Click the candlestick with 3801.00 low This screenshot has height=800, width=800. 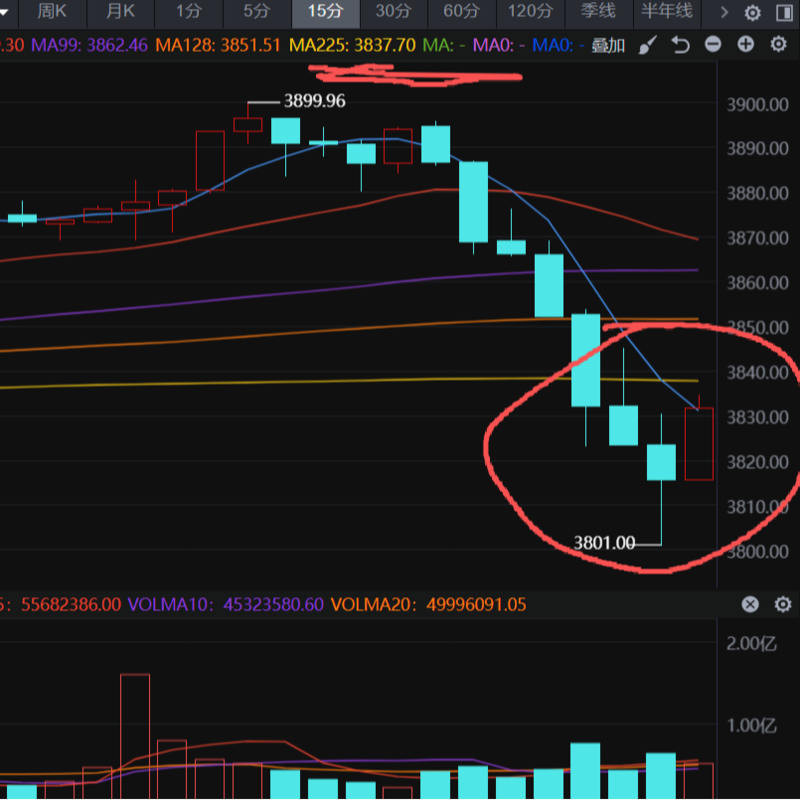pos(661,462)
